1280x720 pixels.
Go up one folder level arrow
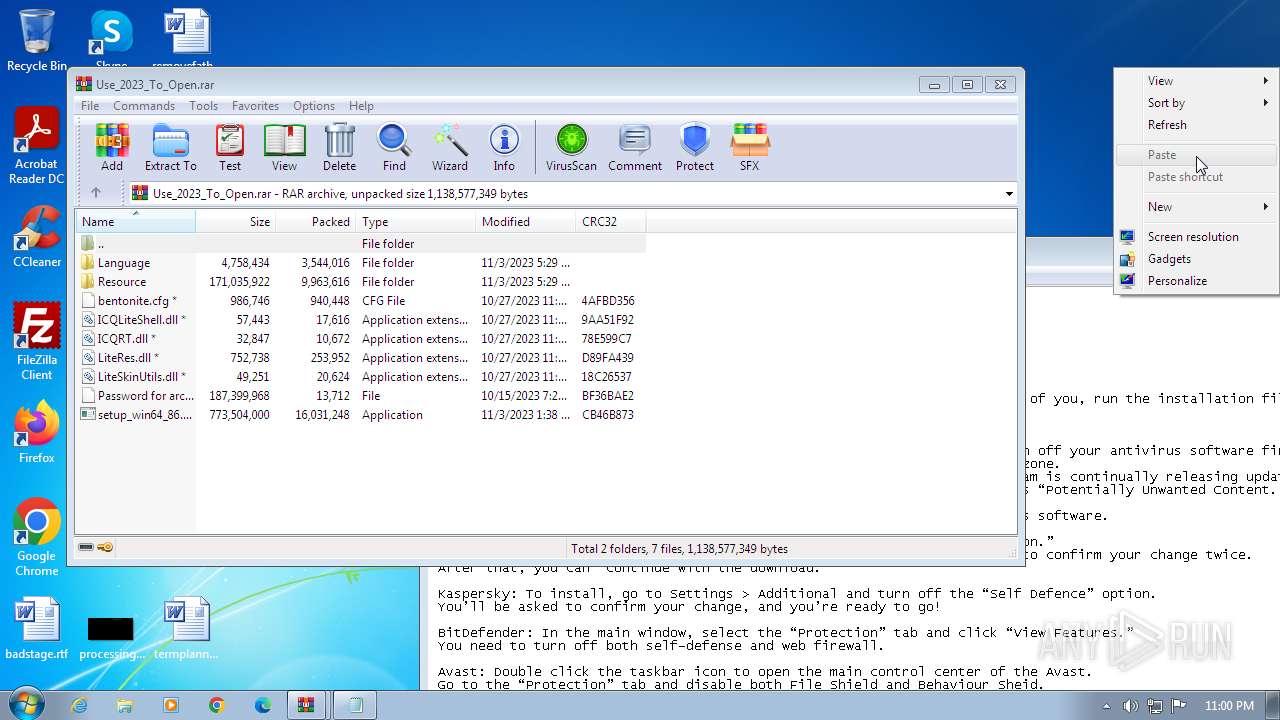click(96, 193)
